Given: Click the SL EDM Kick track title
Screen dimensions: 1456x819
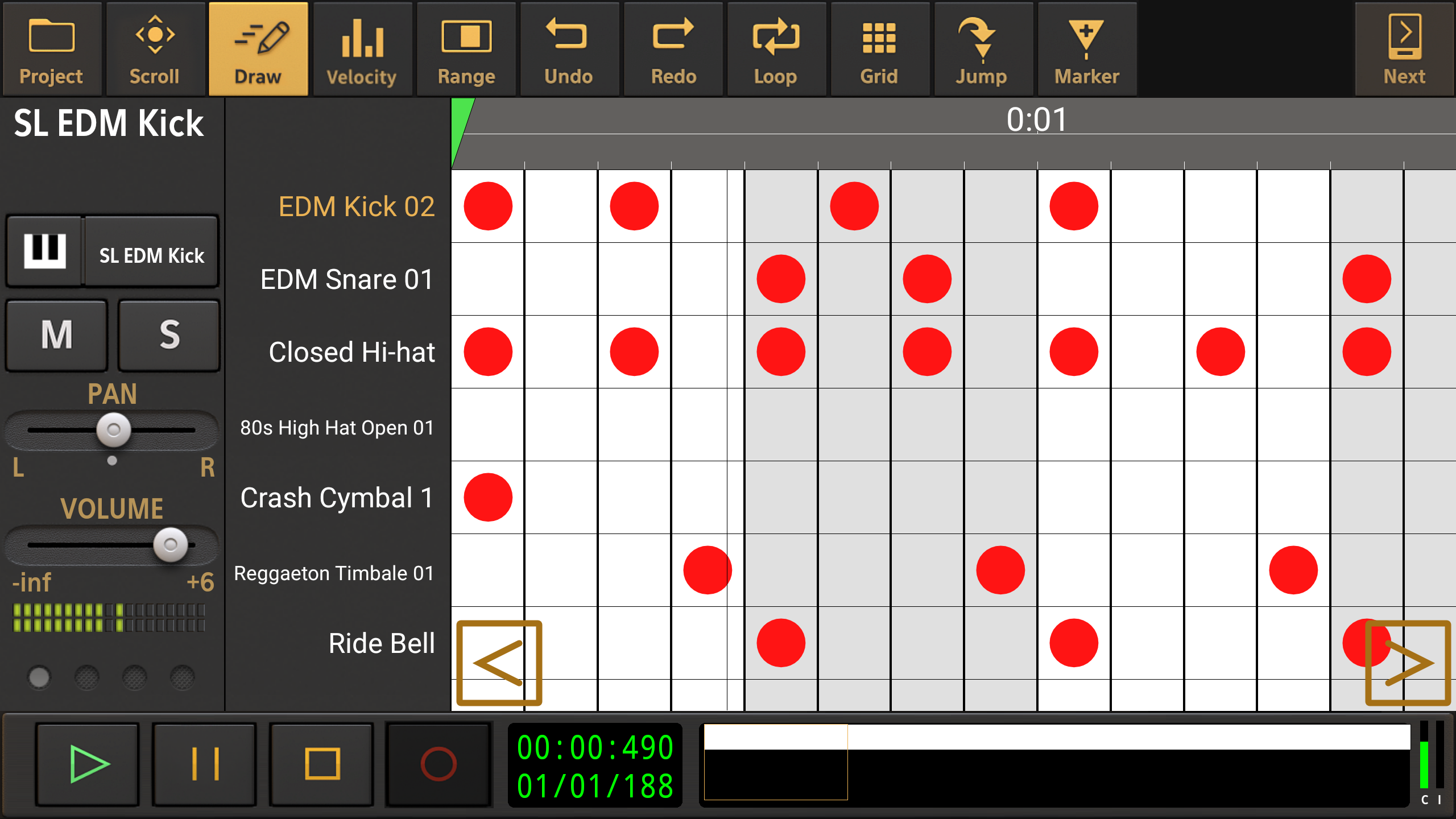Looking at the screenshot, I should [x=109, y=123].
